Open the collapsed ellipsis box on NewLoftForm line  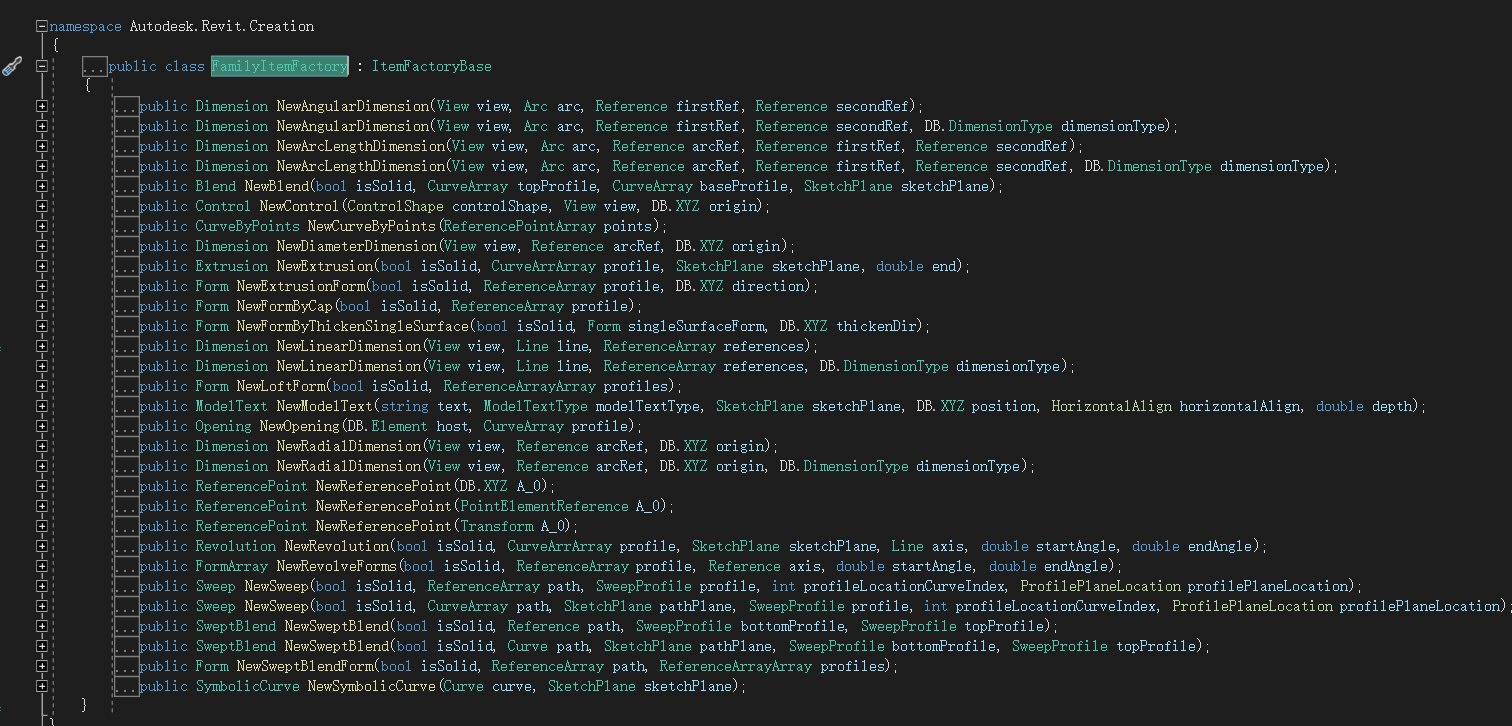pos(126,387)
